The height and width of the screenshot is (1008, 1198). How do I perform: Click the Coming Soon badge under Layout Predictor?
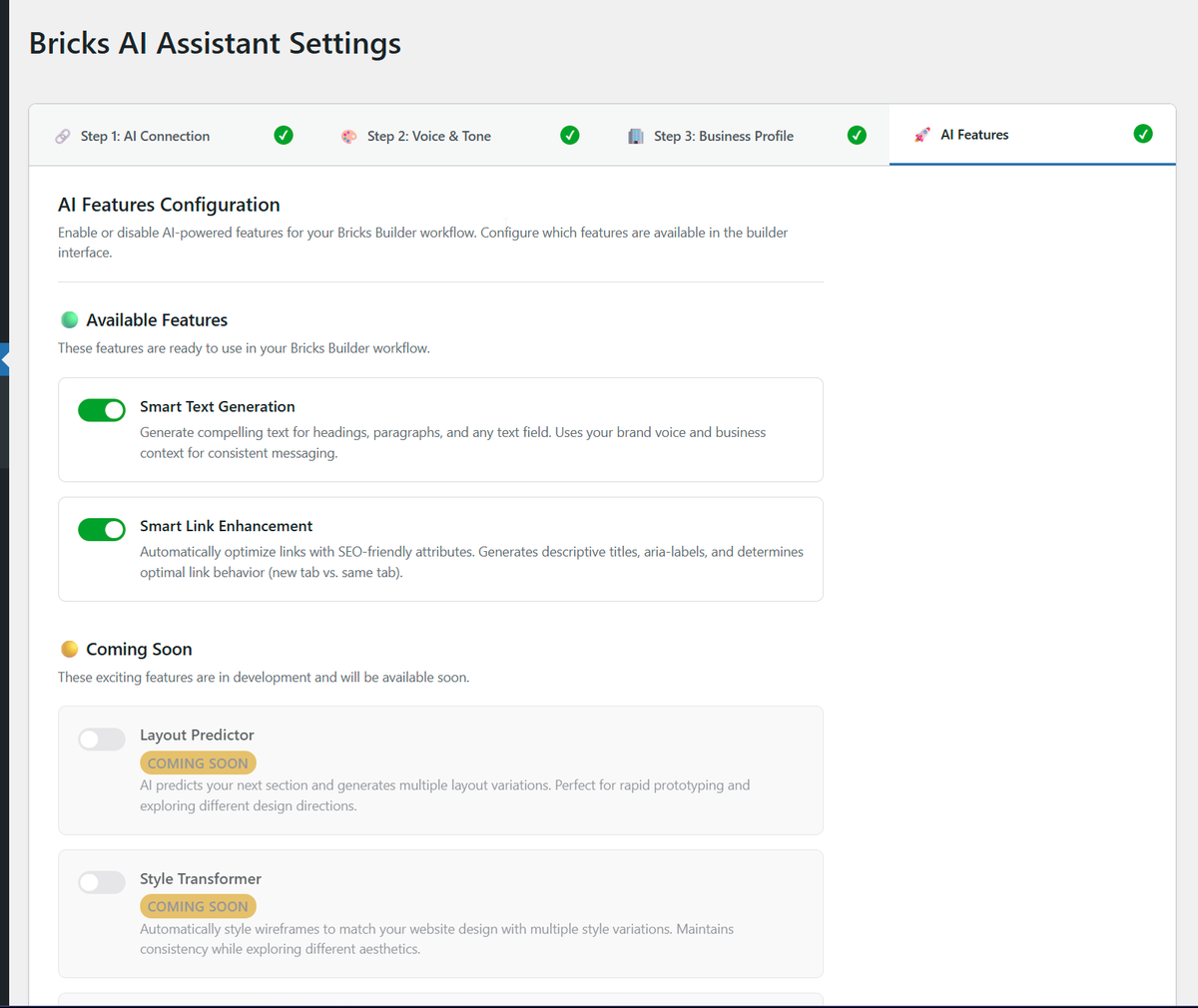point(198,763)
